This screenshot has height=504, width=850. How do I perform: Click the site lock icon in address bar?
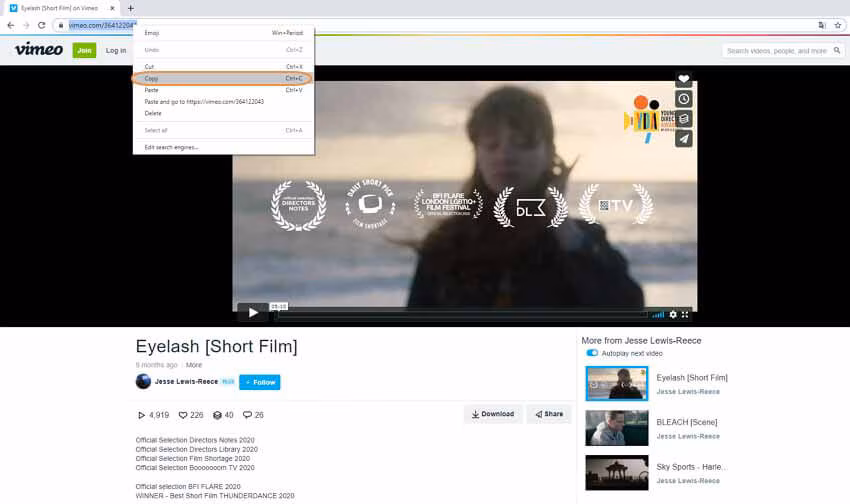point(61,25)
